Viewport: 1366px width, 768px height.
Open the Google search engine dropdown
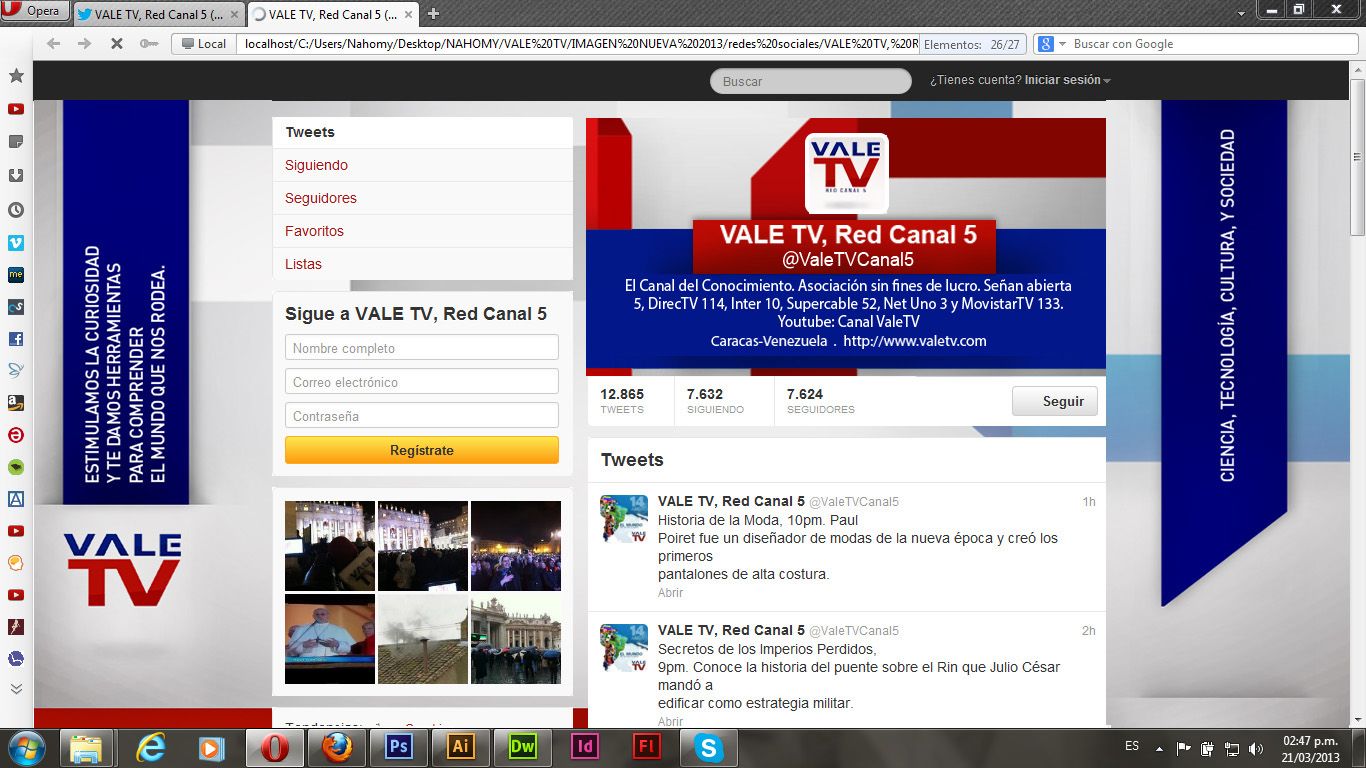[1052, 44]
